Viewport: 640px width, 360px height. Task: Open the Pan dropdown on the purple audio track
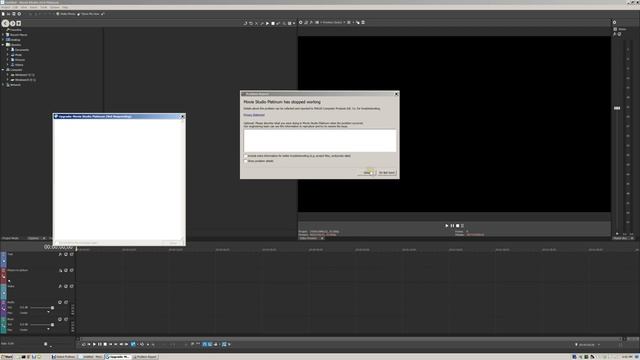pyautogui.click(x=48, y=313)
